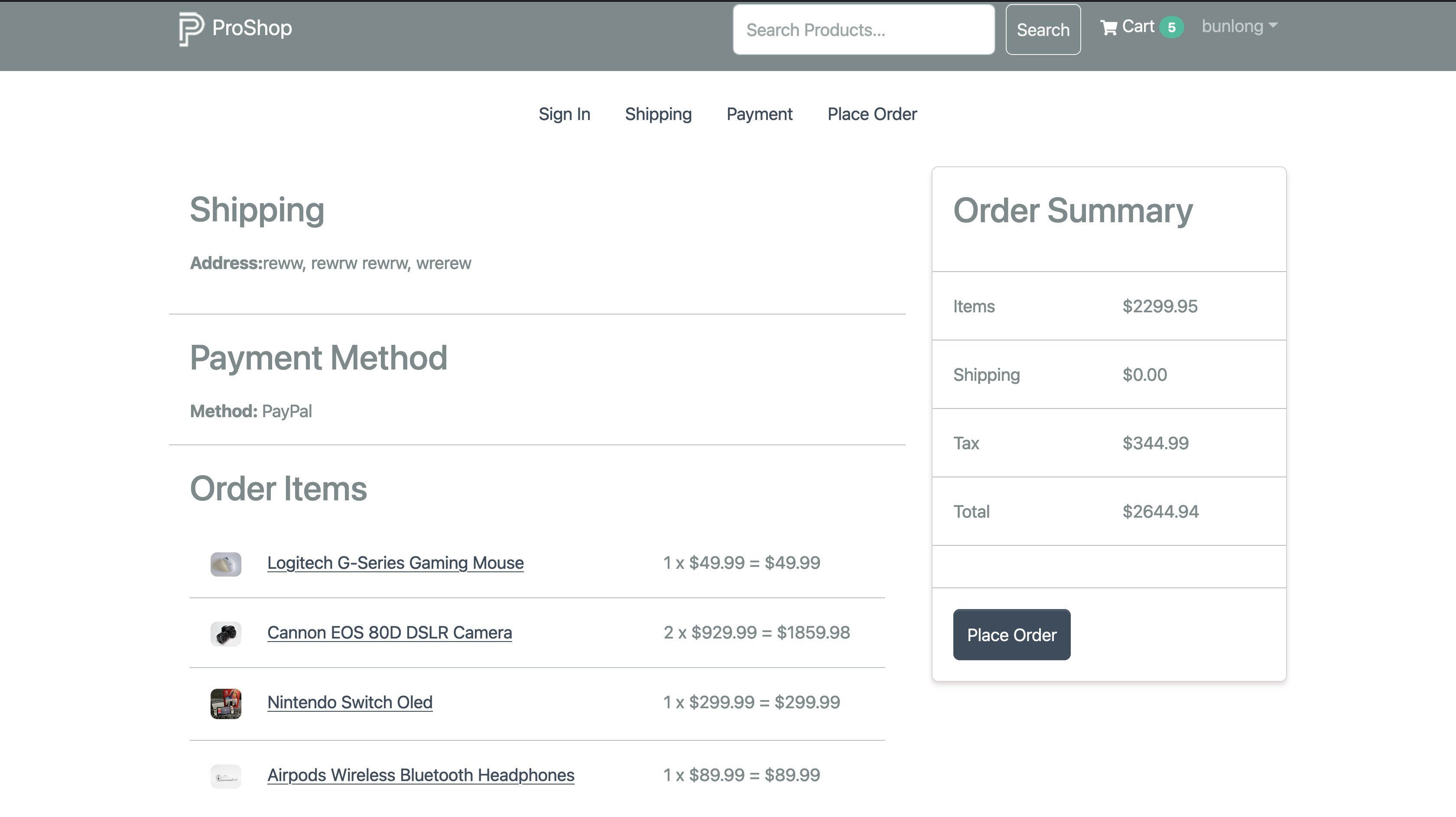Viewport: 1456px width, 817px height.
Task: Open Logitech G-Series Gaming Mouse link
Action: click(395, 563)
